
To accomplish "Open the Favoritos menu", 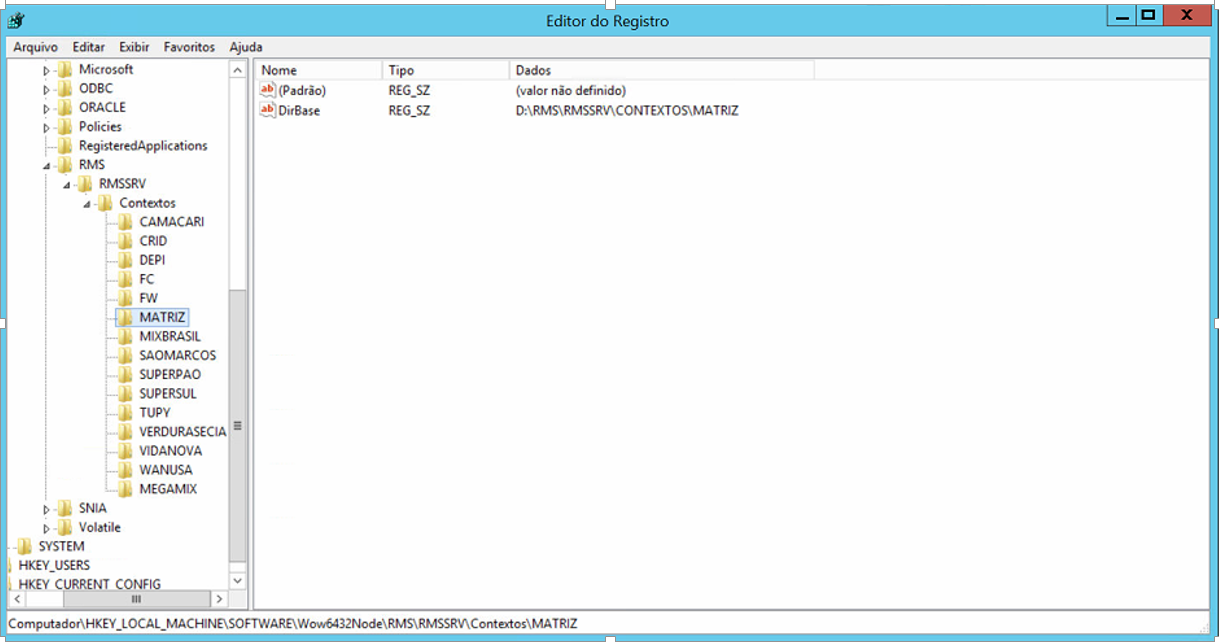I will (x=189, y=47).
